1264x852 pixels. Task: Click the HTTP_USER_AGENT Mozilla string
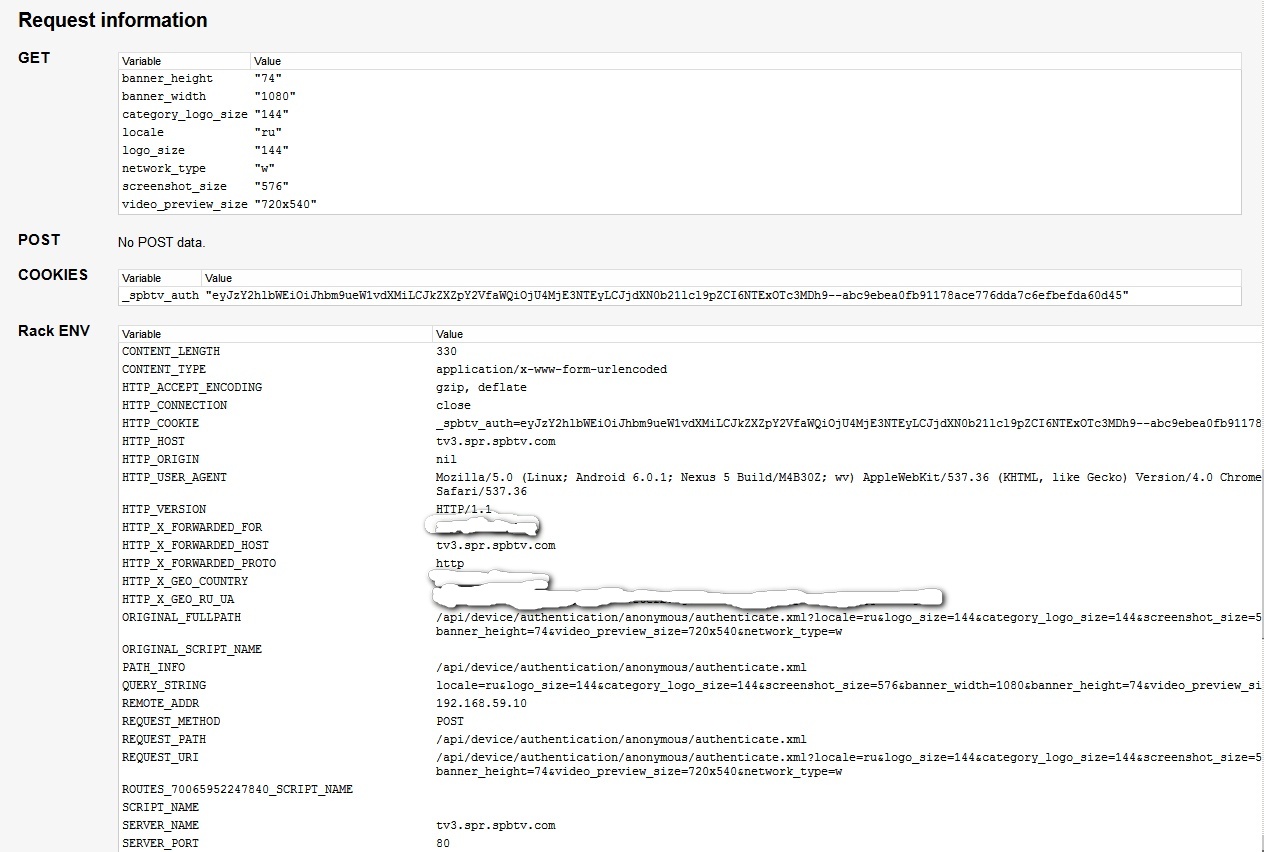pyautogui.click(x=849, y=484)
